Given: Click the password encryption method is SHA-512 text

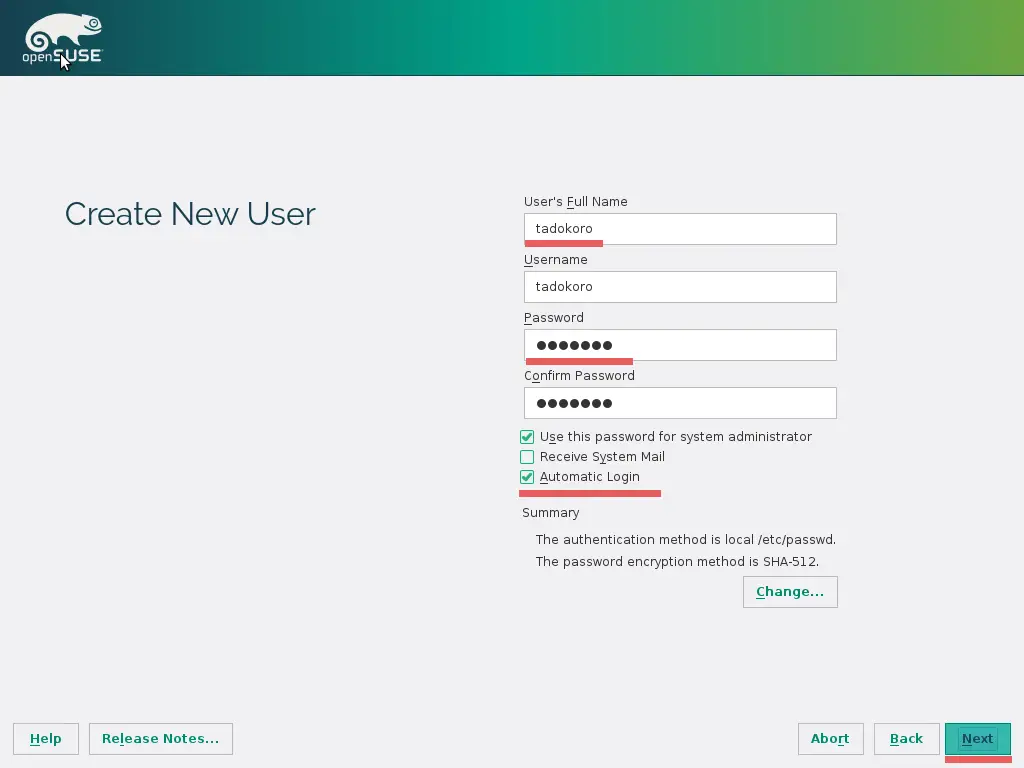Looking at the screenshot, I should point(677,562).
